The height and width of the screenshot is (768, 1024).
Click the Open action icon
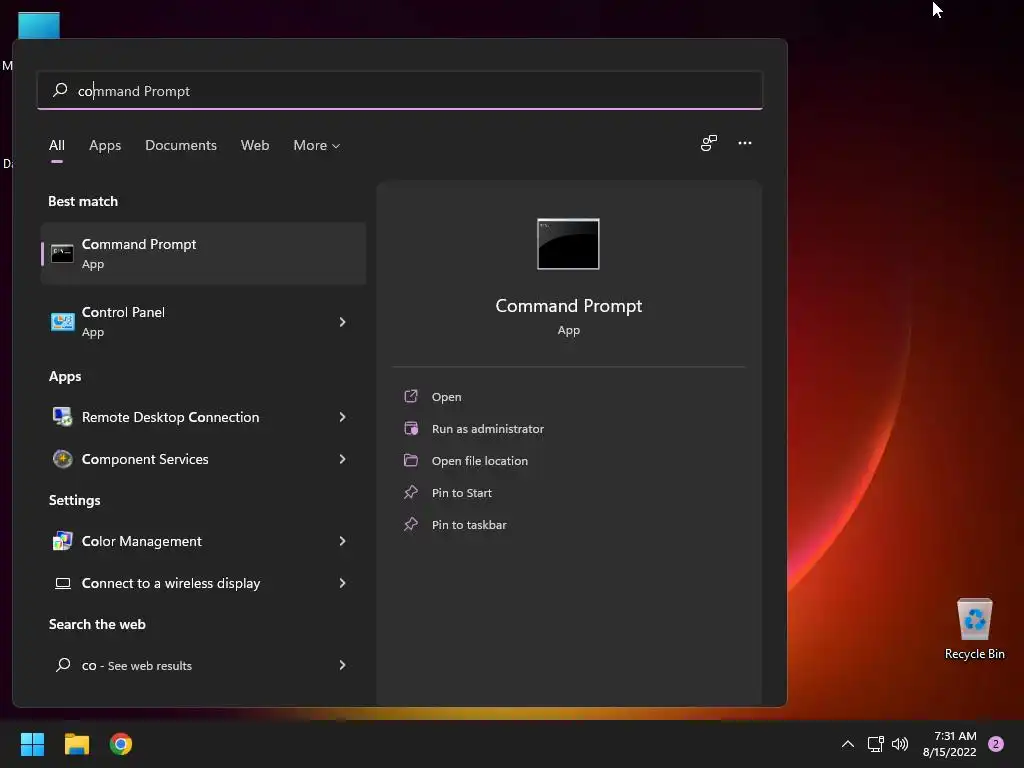click(x=411, y=396)
